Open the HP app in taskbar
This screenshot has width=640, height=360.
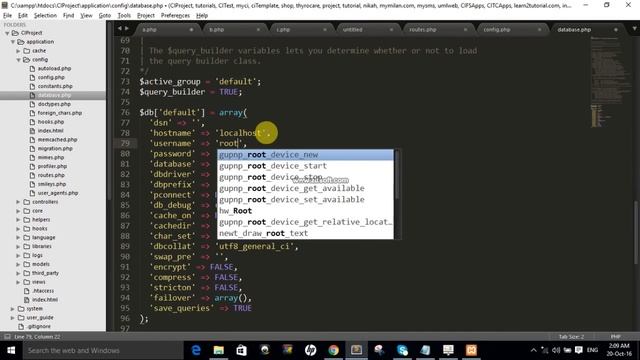click(311, 350)
